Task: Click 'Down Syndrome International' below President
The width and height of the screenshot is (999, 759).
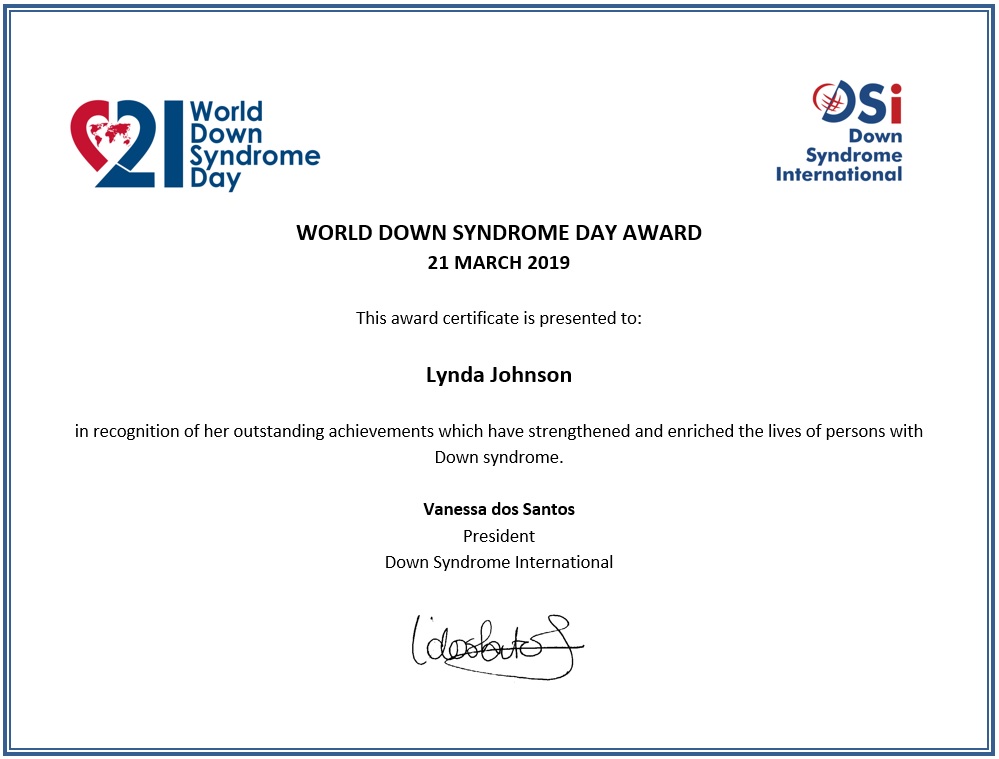Action: click(x=499, y=562)
